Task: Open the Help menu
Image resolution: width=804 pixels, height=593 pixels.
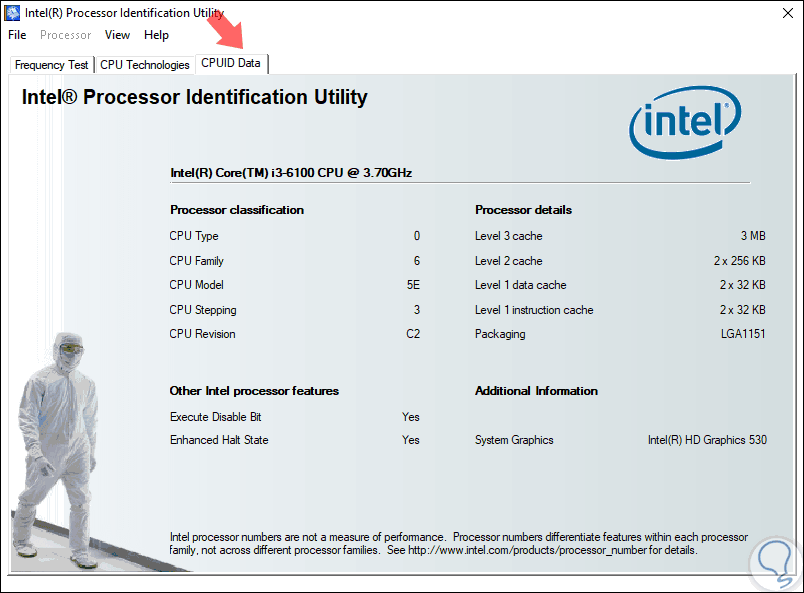Action: click(156, 35)
